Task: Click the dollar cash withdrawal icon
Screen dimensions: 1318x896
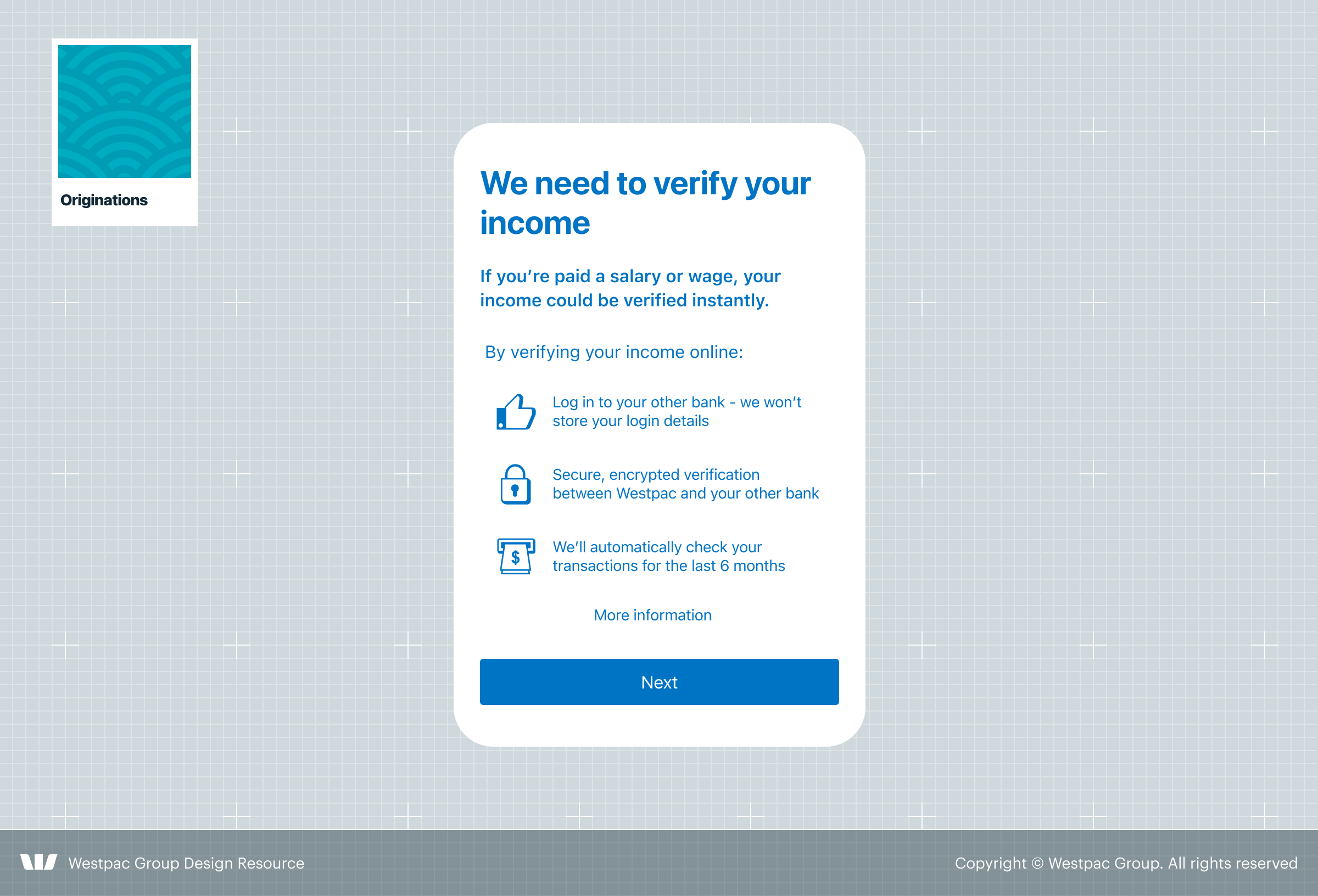Action: click(516, 556)
